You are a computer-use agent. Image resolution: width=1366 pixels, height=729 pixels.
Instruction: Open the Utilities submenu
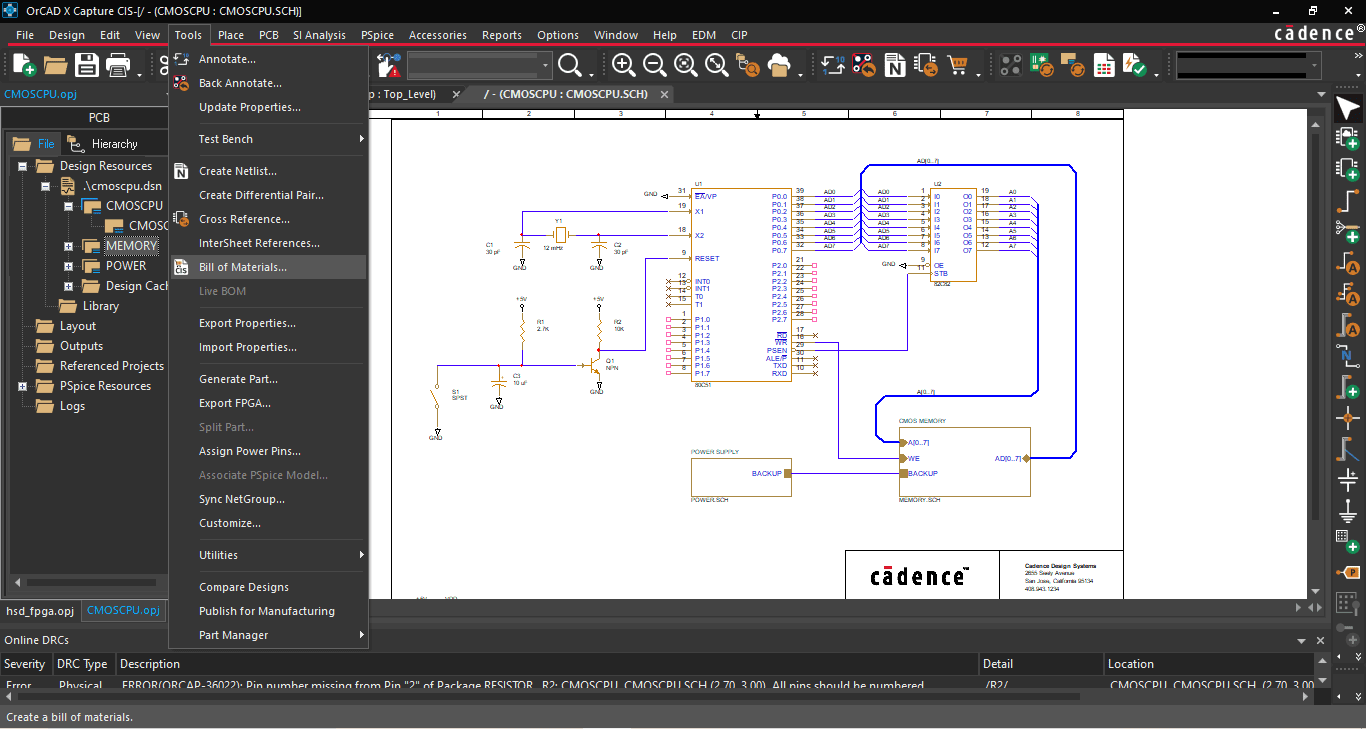tap(268, 555)
